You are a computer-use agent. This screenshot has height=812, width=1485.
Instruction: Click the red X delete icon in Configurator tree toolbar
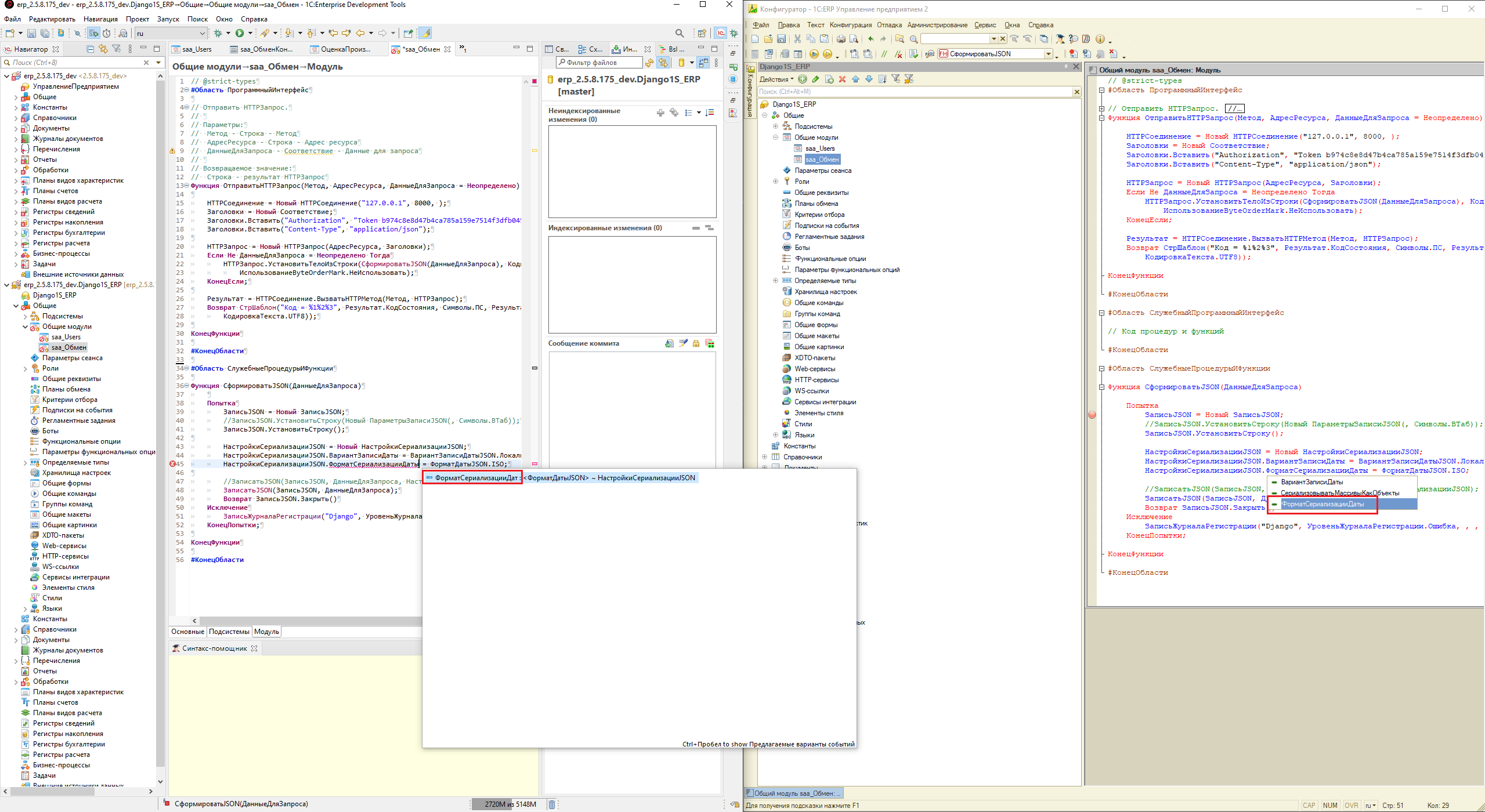(842, 79)
